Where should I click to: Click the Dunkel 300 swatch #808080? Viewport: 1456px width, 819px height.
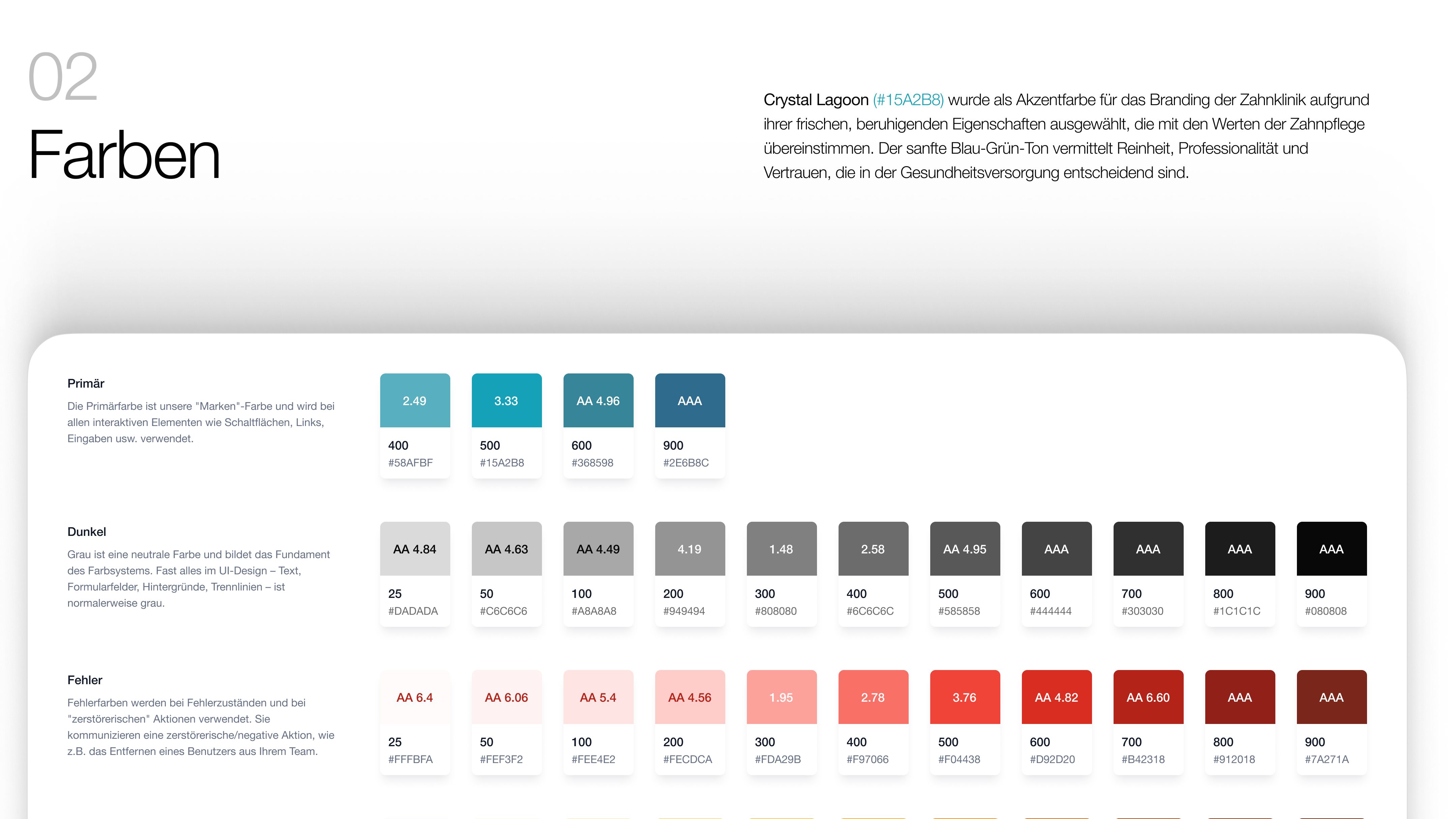(781, 548)
